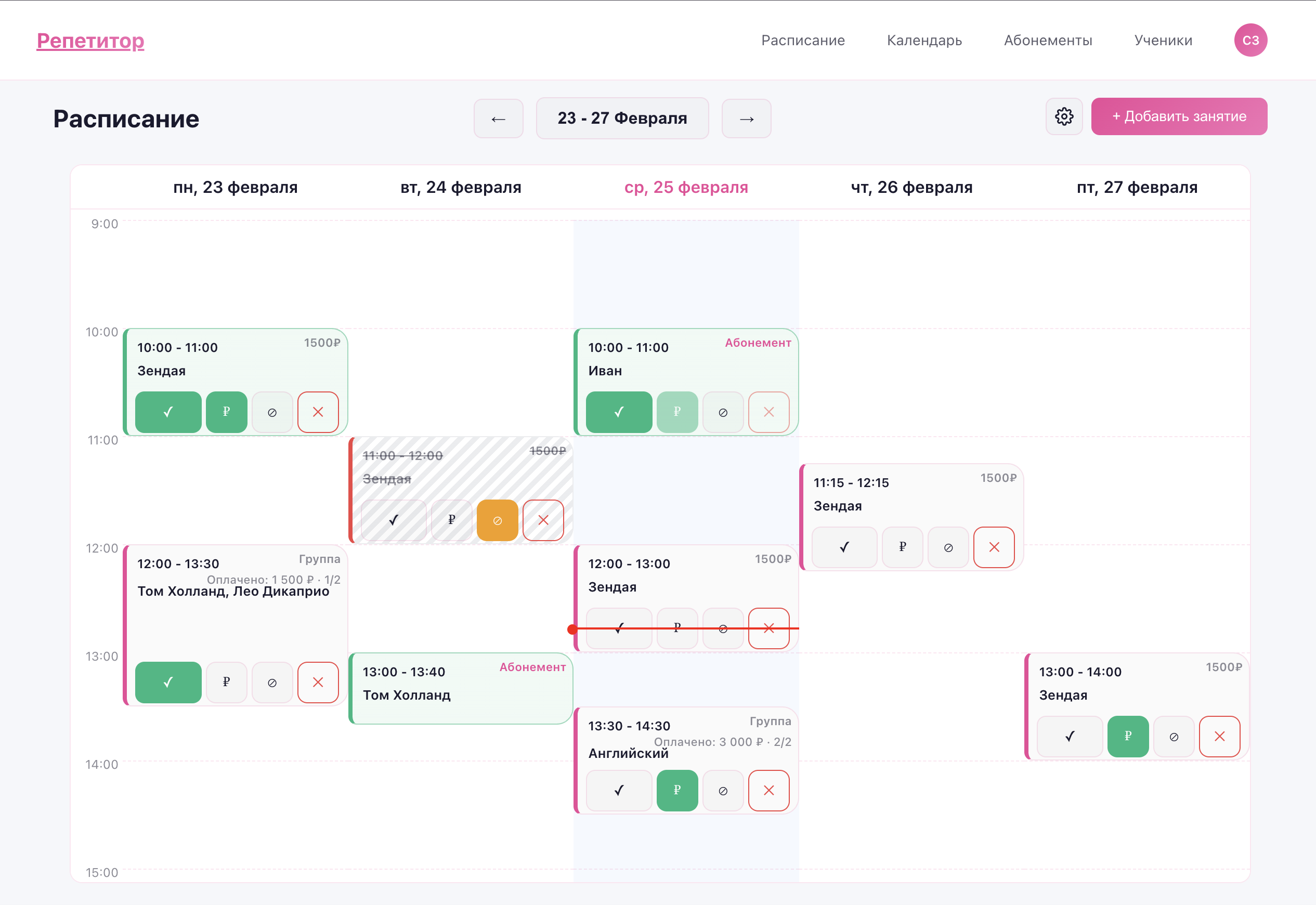This screenshot has width=1316, height=905.
Task: Click the Добавить занятие button
Action: tap(1178, 117)
